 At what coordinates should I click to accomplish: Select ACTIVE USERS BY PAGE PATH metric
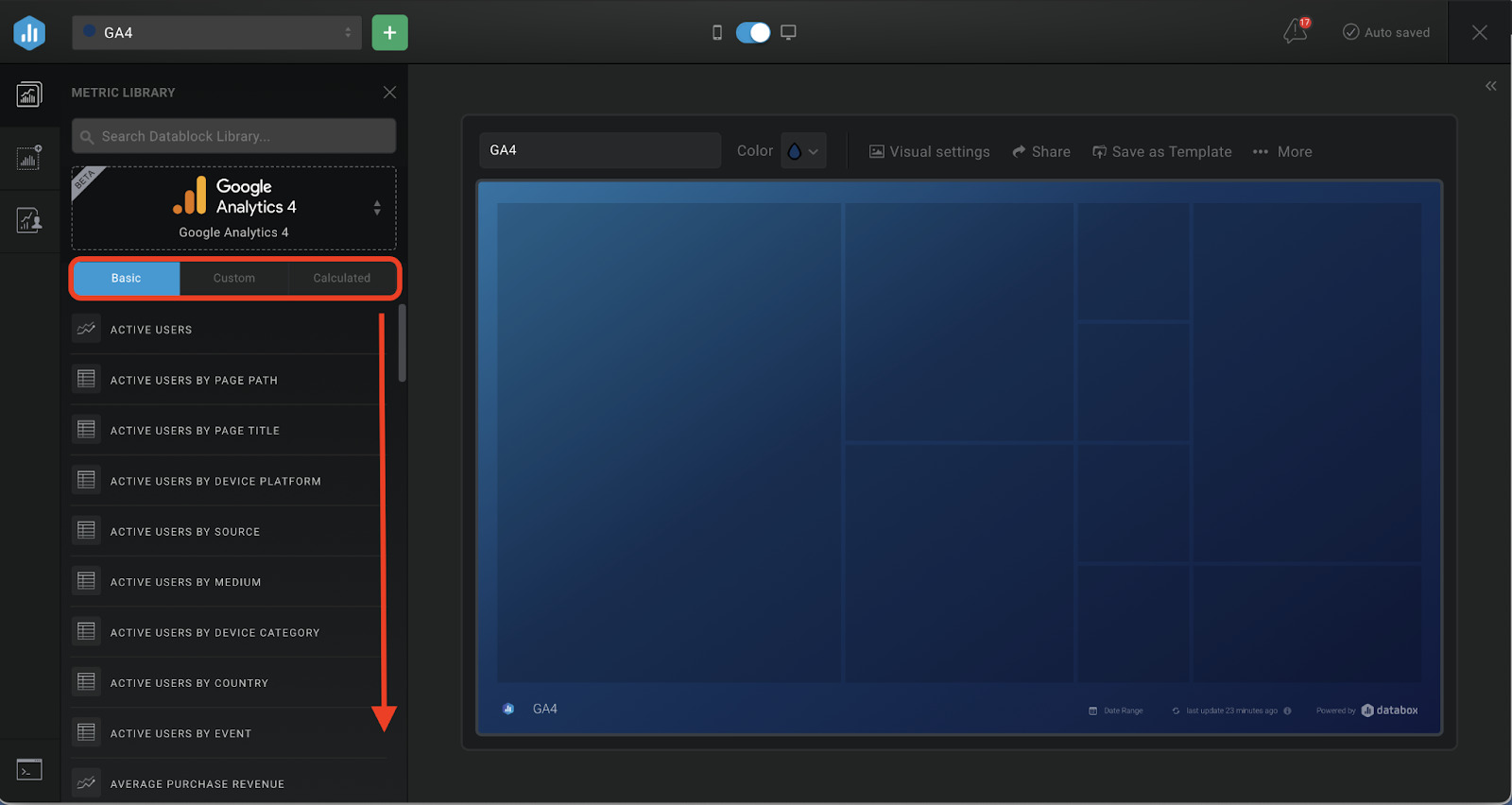coord(194,380)
